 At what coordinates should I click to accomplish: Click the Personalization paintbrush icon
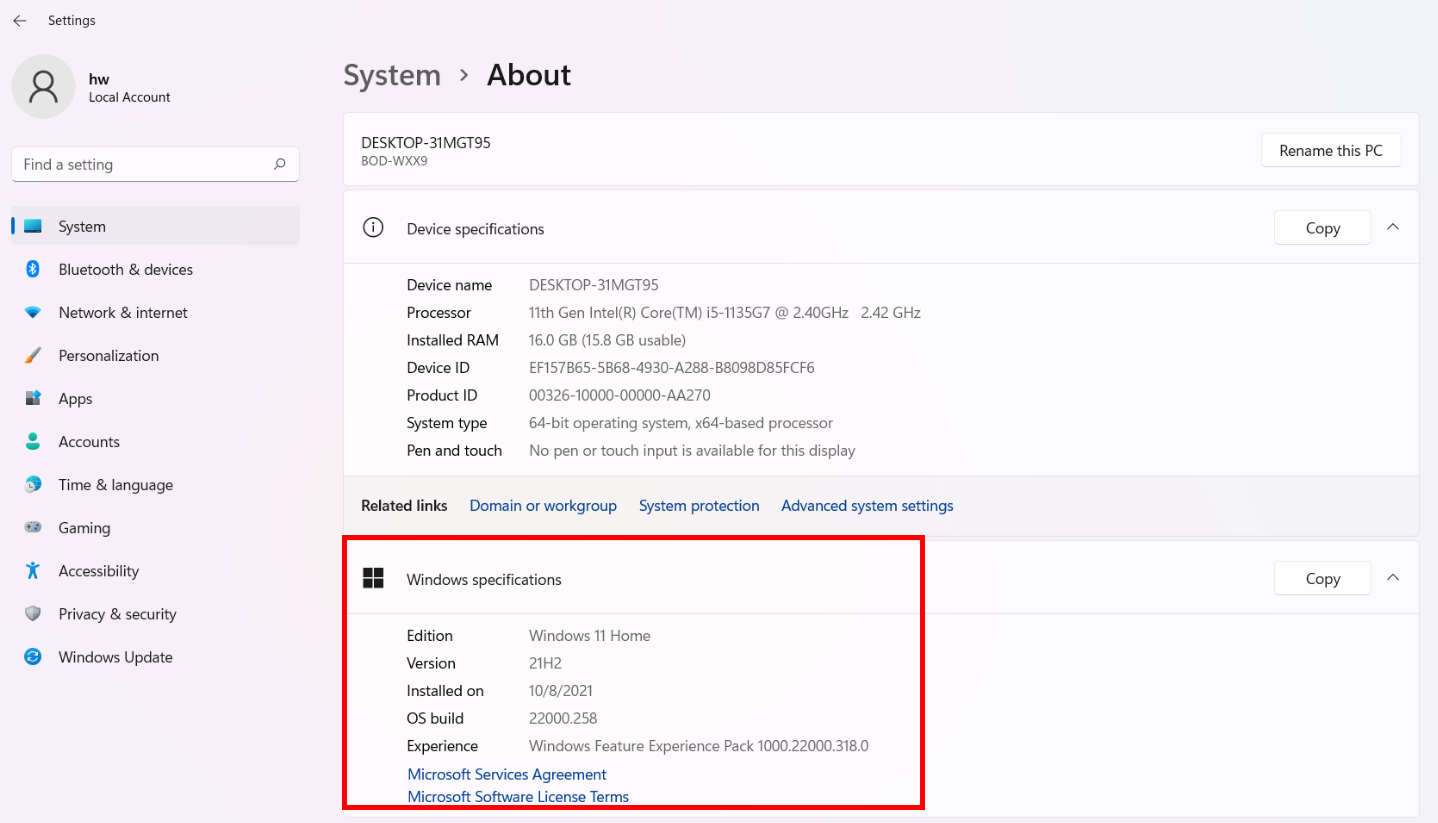click(33, 355)
